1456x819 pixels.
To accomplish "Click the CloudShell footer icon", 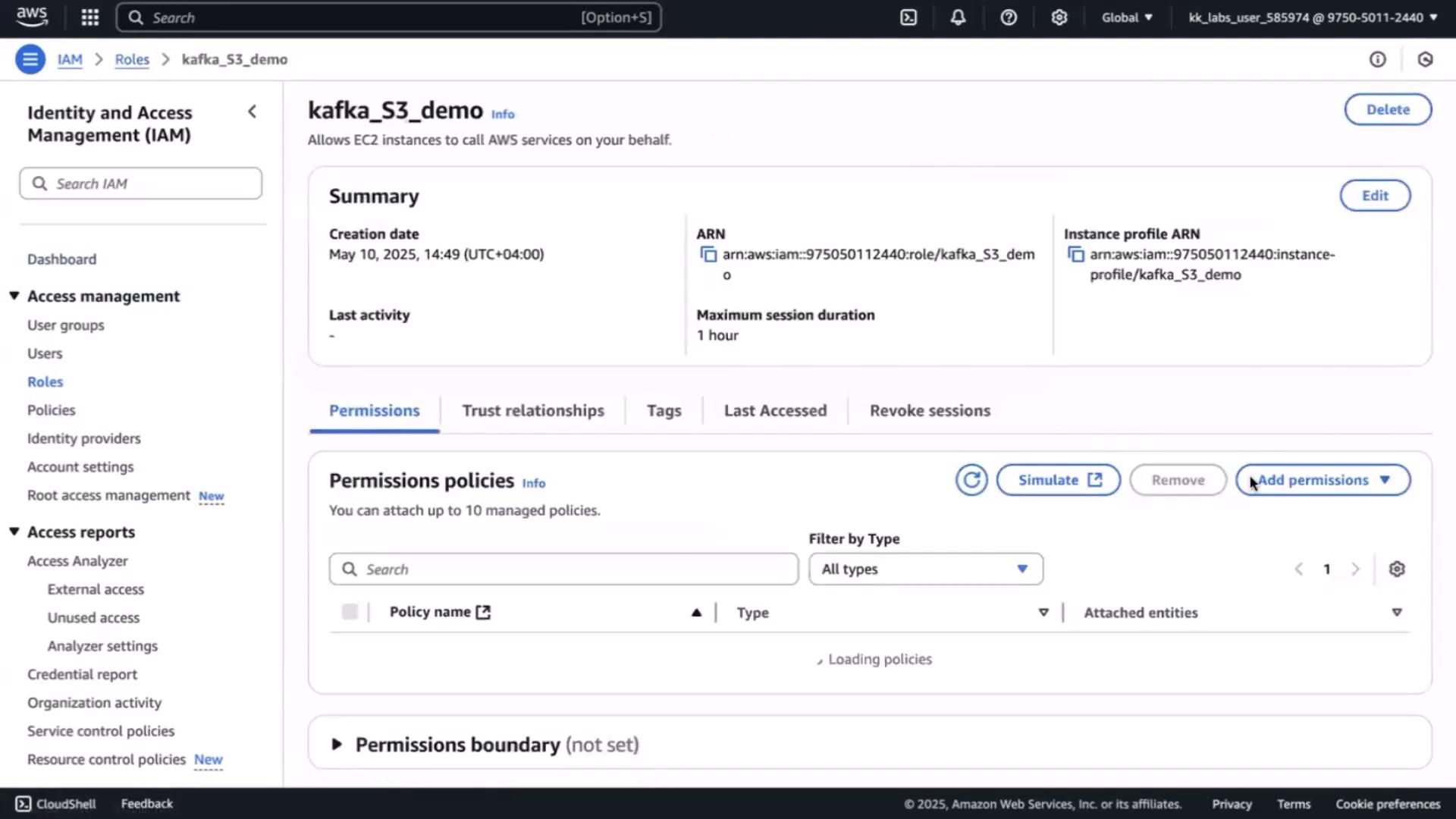I will [24, 804].
